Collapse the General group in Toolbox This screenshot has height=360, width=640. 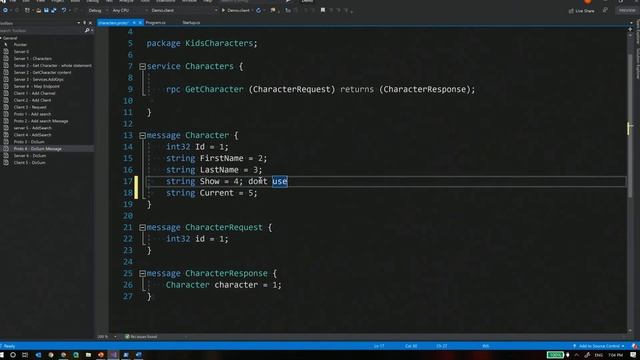[x=1, y=38]
